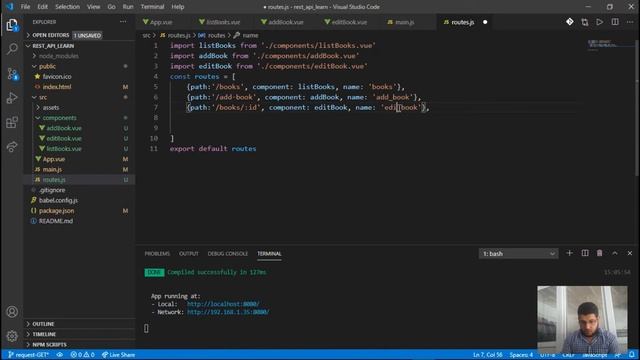Click Ln 7, Col 56 status item
This screenshot has height=360, width=640.
(487, 355)
